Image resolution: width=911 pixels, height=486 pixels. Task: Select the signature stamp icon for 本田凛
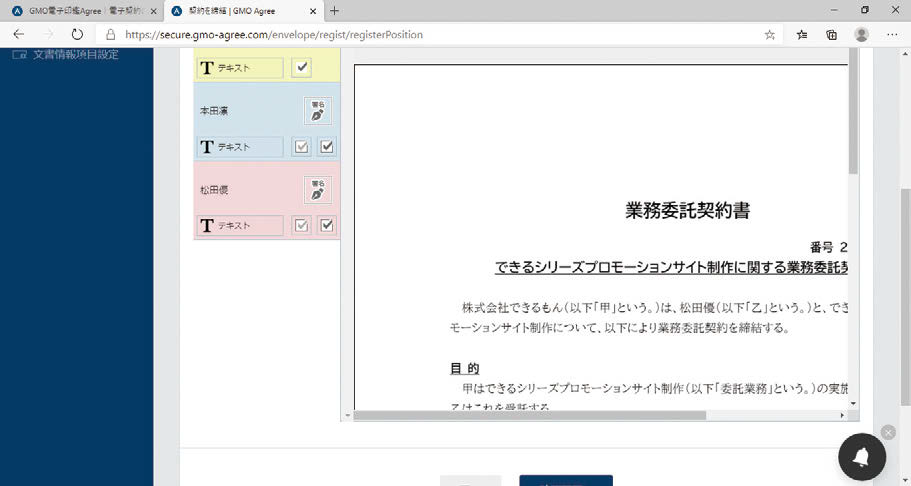pos(318,110)
